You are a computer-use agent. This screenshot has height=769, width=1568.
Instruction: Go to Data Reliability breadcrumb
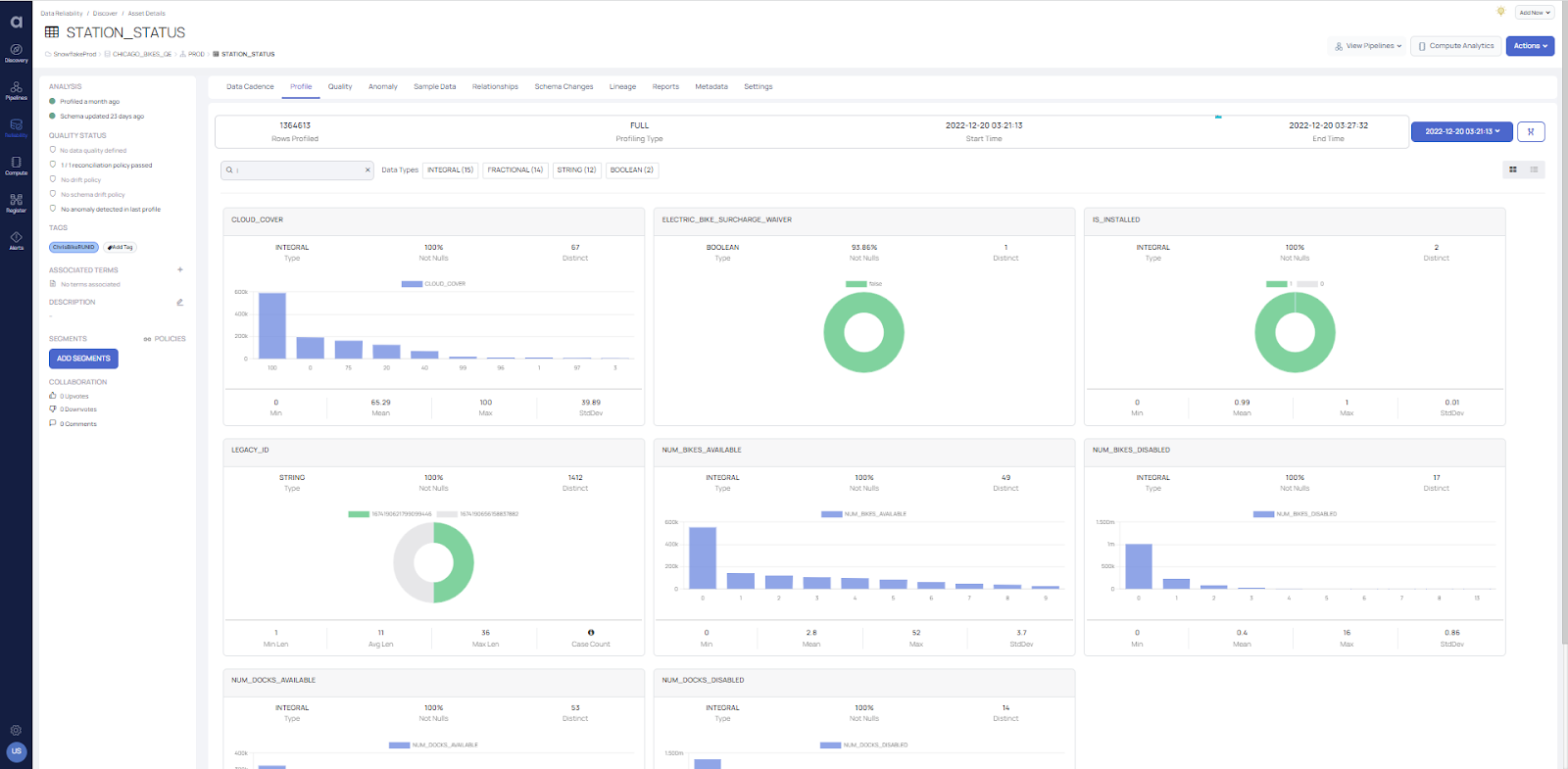click(x=62, y=14)
